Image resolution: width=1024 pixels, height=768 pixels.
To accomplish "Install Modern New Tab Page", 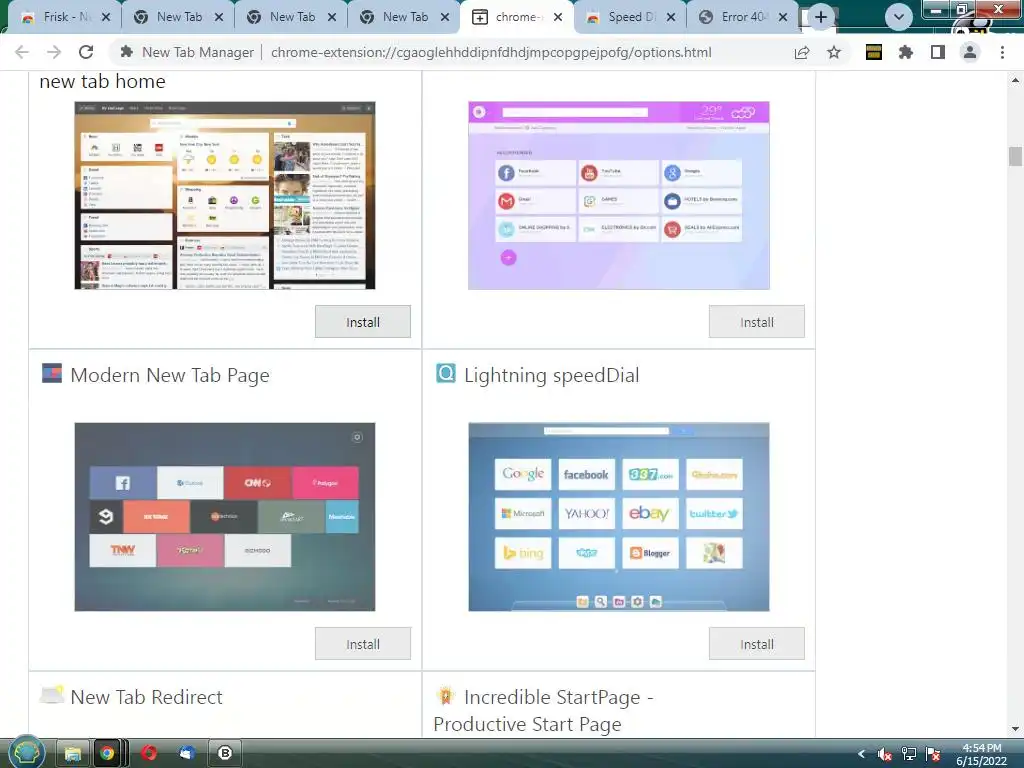I will point(362,644).
